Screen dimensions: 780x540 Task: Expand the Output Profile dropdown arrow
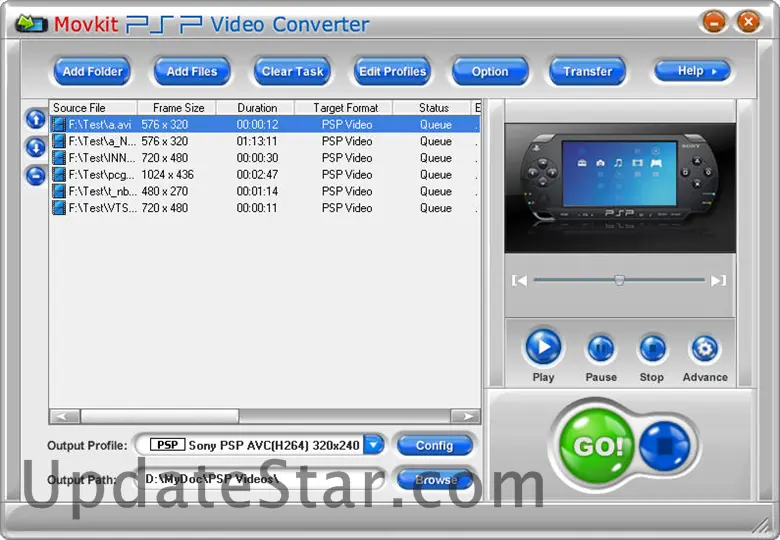(x=374, y=445)
